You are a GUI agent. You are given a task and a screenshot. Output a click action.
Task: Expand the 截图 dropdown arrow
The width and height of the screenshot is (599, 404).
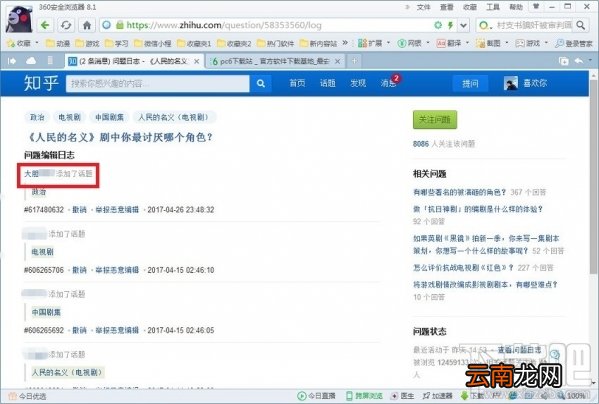point(507,43)
